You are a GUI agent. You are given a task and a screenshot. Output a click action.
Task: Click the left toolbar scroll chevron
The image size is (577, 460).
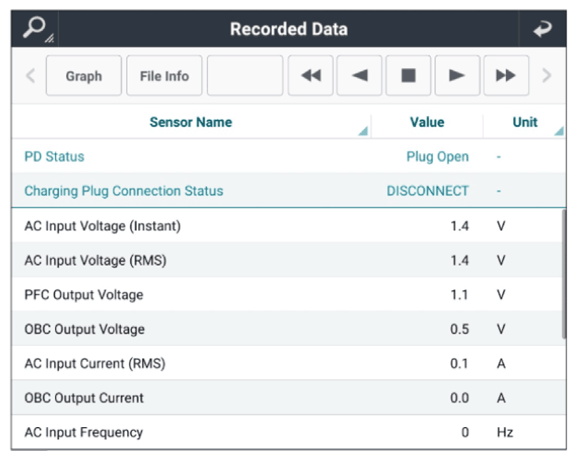pos(31,76)
